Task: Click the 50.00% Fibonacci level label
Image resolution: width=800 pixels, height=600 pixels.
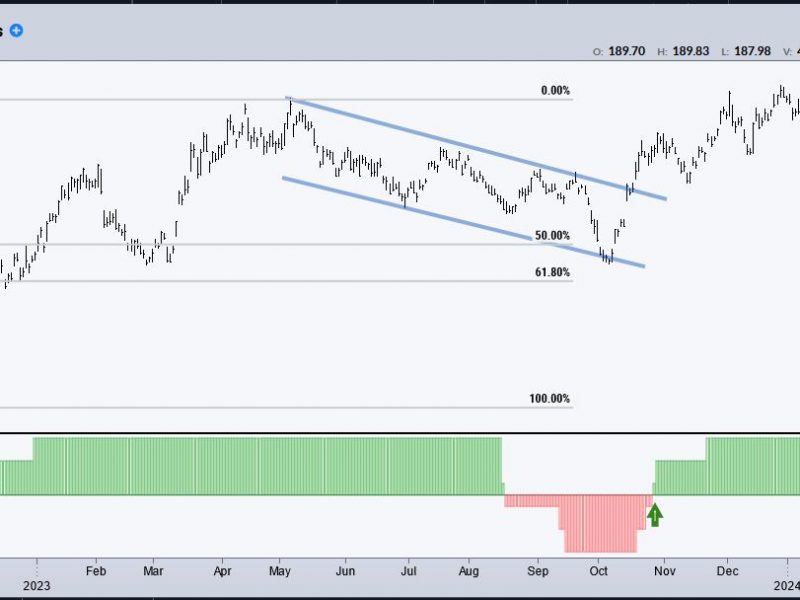Action: click(552, 236)
